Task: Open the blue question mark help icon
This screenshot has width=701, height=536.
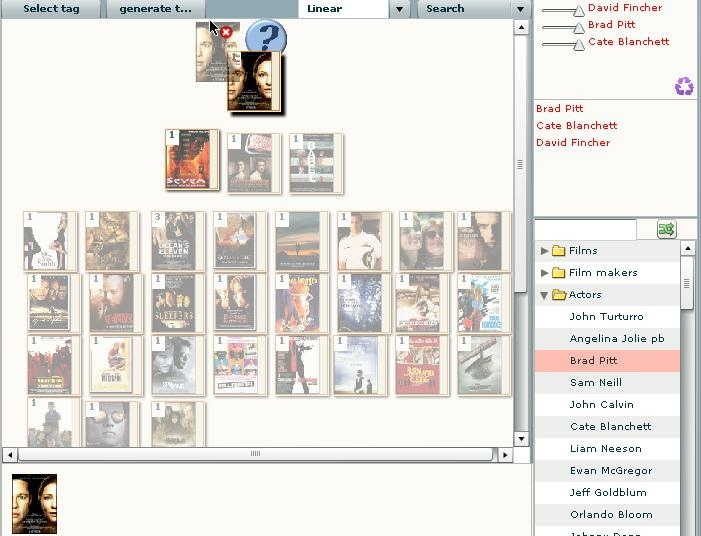Action: click(266, 37)
